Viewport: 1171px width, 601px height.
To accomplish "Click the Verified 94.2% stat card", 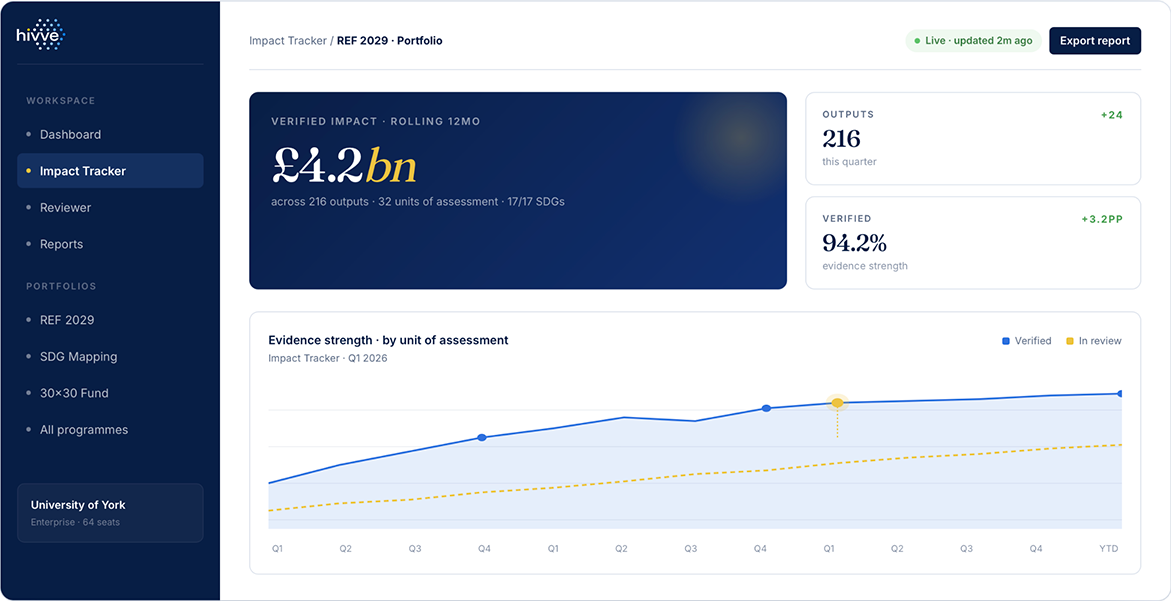I will 973,243.
